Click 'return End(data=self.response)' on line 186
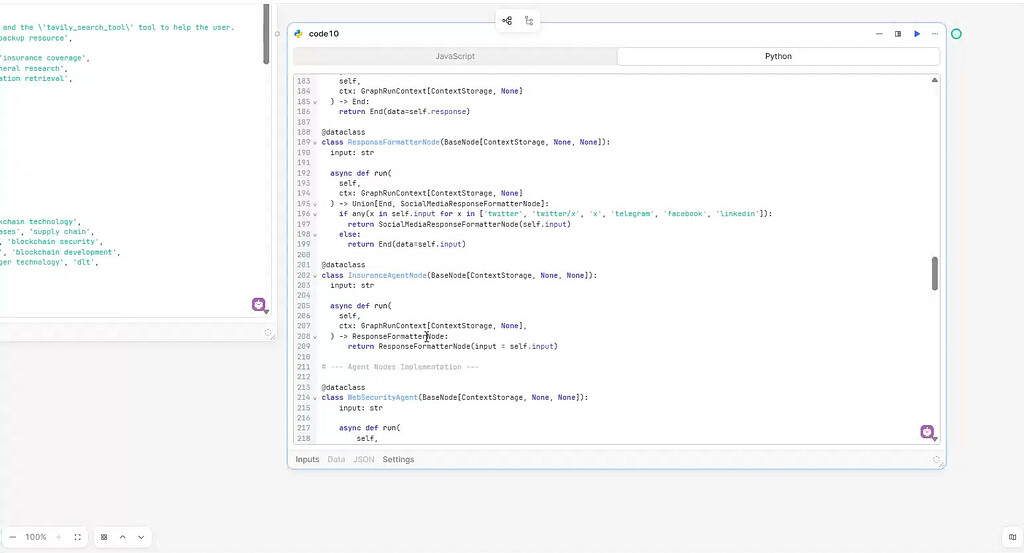 coord(404,112)
